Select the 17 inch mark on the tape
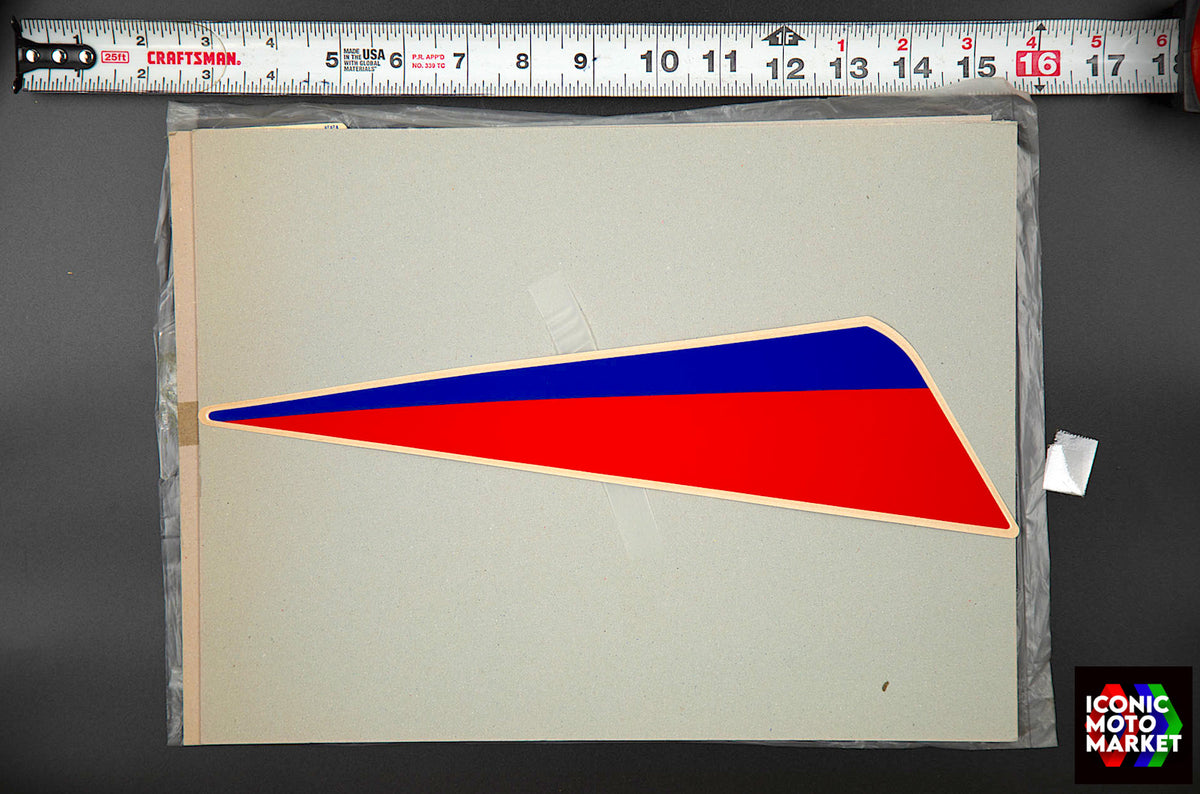The height and width of the screenshot is (794, 1200). click(x=1104, y=66)
